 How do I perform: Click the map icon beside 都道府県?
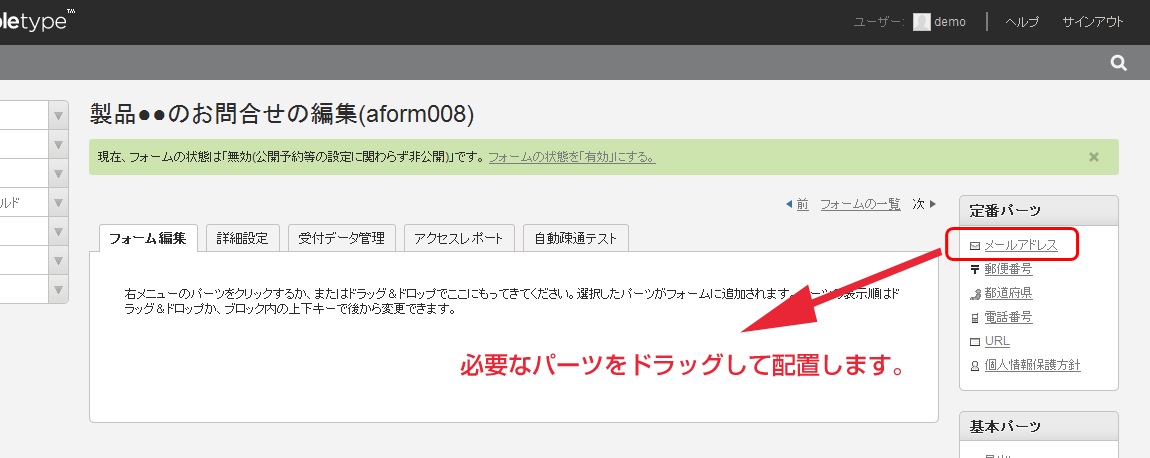pos(975,294)
